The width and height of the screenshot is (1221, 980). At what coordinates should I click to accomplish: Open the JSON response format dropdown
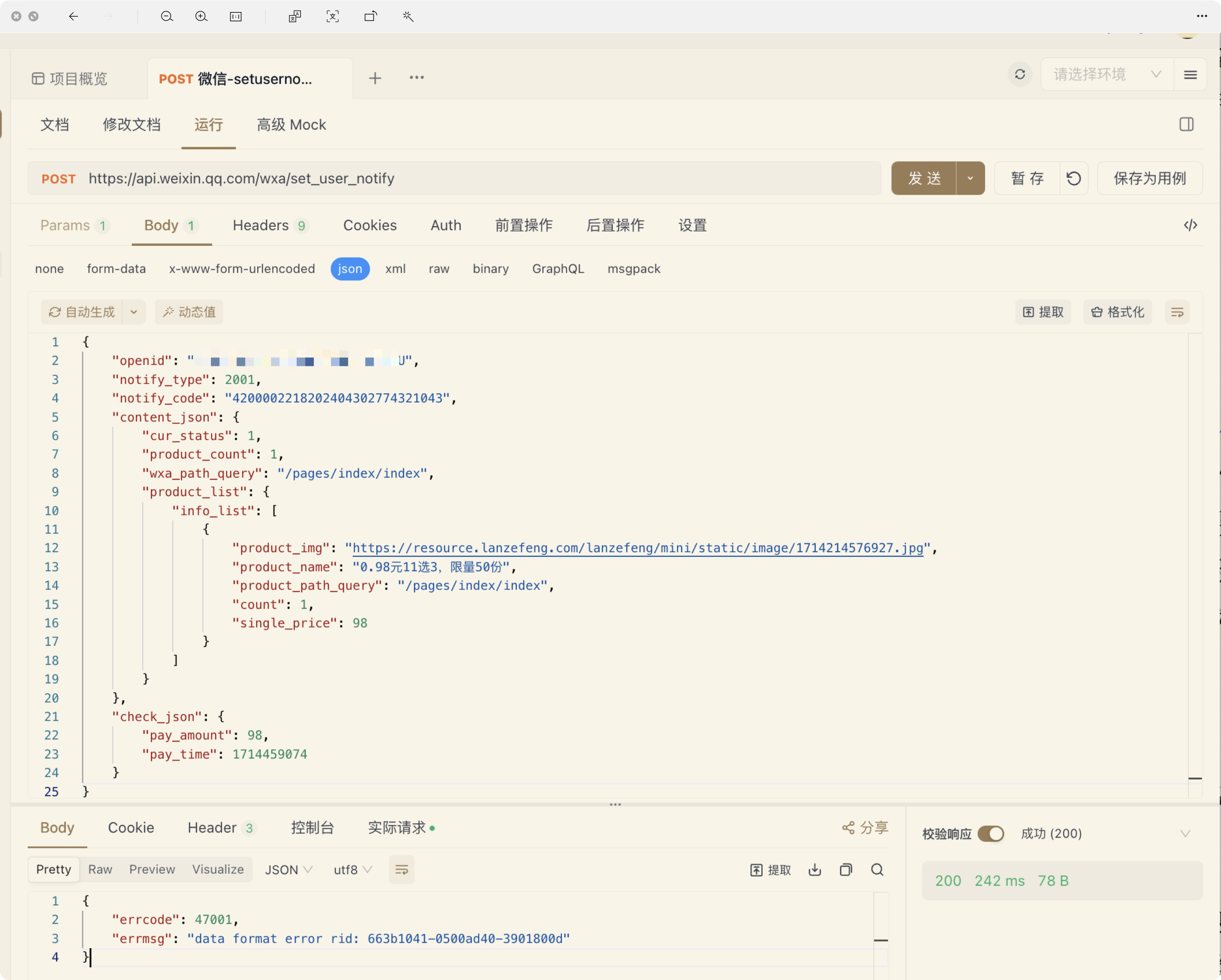(x=288, y=869)
